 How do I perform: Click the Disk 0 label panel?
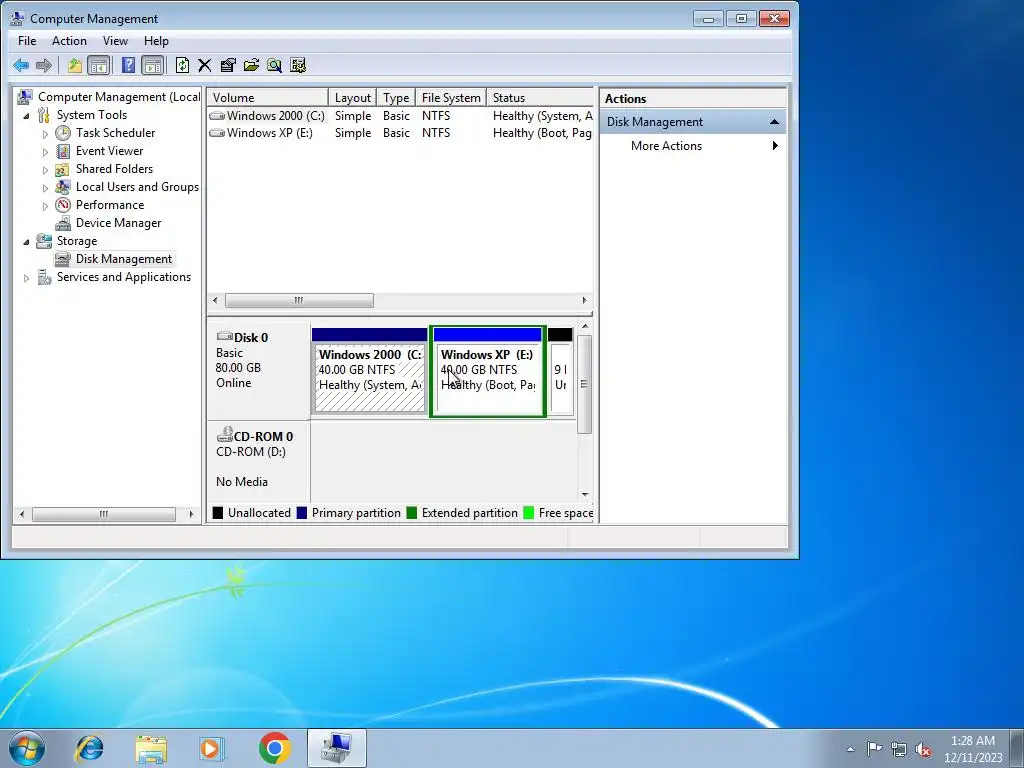(259, 370)
